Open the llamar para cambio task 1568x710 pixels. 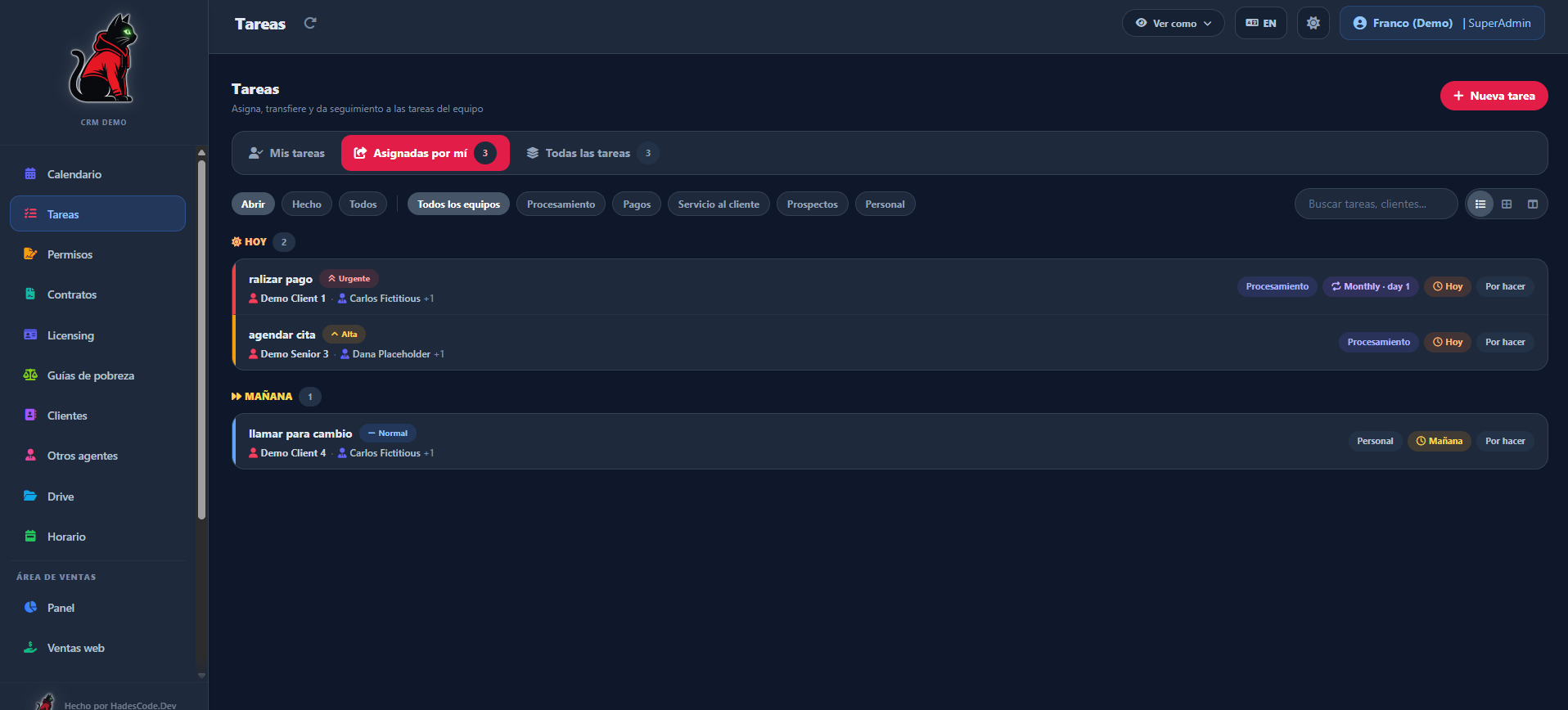(890, 441)
